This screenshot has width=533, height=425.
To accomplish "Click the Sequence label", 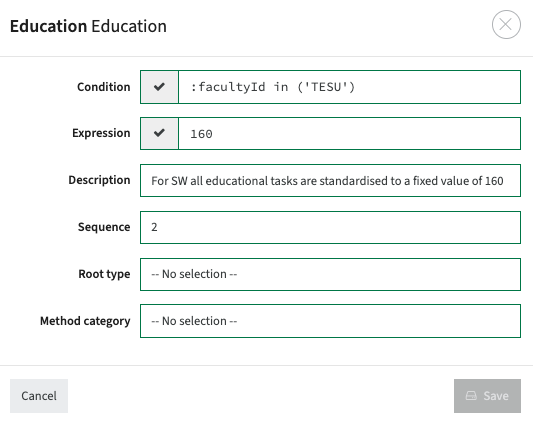I will coord(104,227).
